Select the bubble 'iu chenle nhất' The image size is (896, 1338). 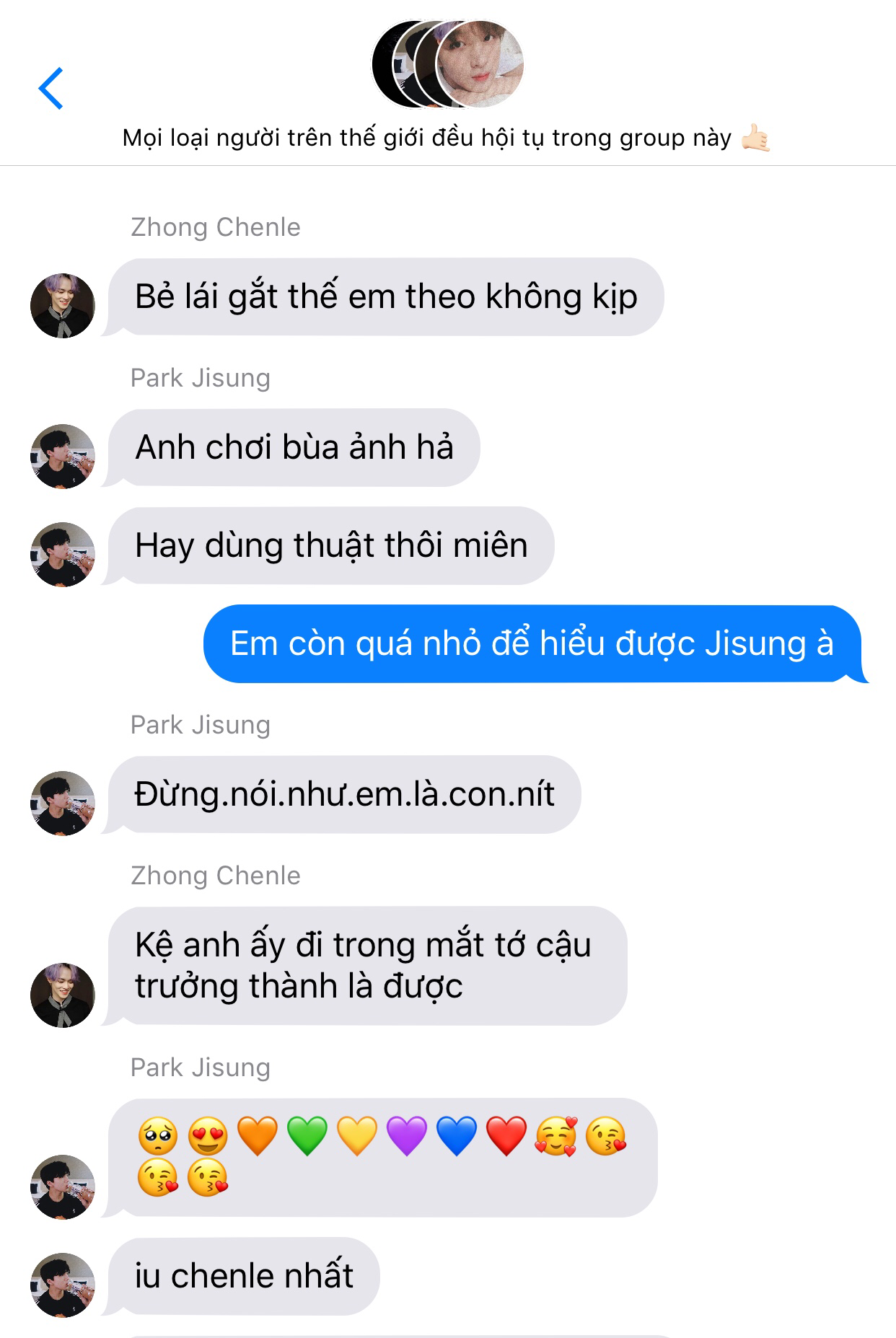244,1276
